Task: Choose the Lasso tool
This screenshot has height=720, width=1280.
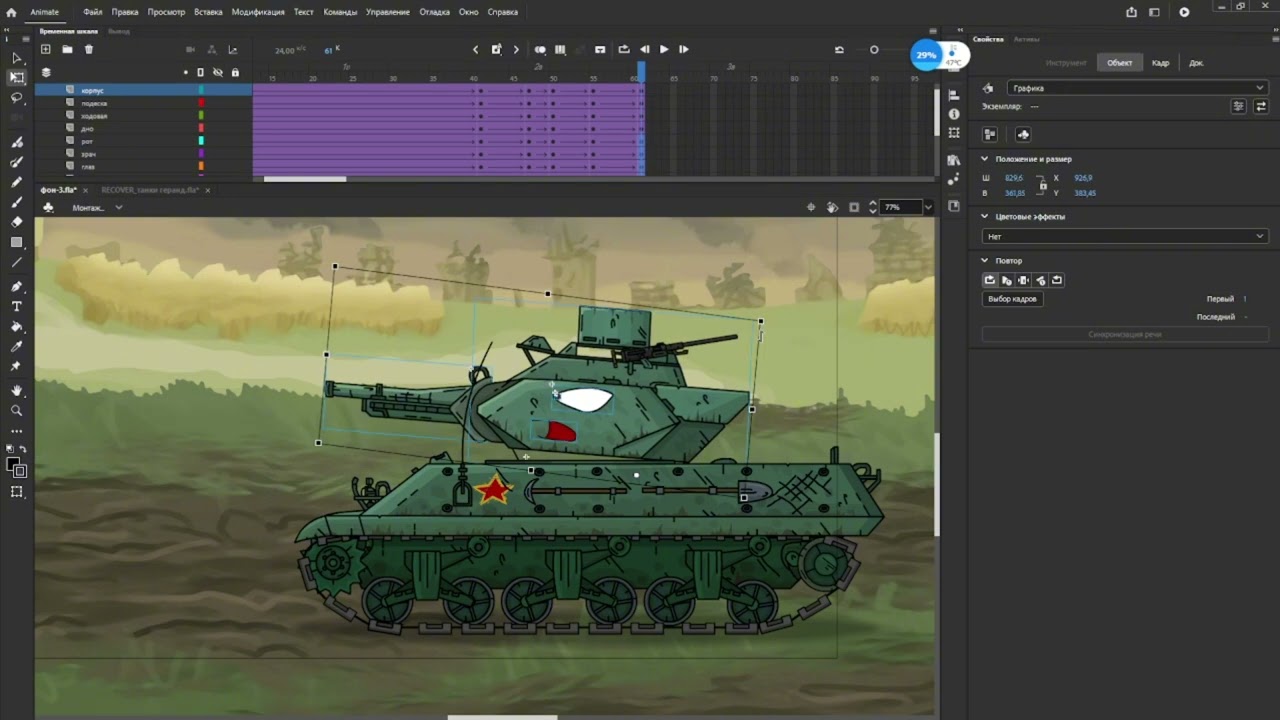Action: [x=17, y=98]
